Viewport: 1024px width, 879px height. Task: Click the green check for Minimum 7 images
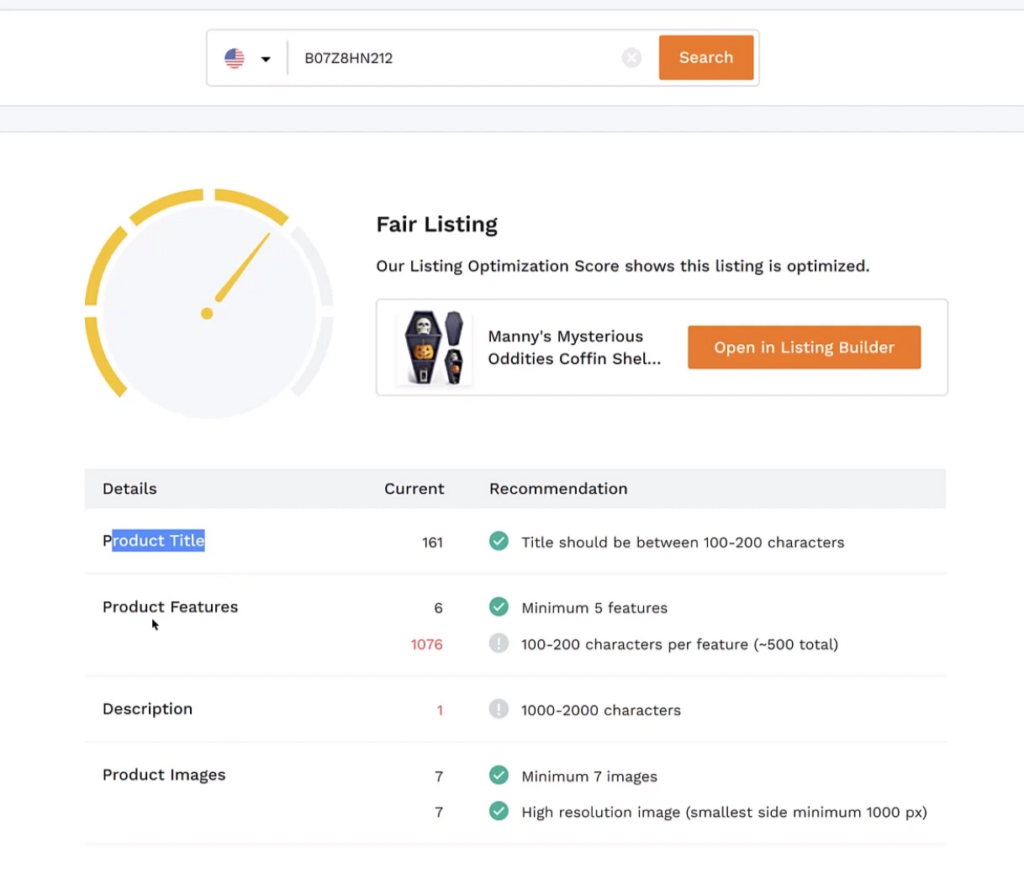tap(498, 775)
